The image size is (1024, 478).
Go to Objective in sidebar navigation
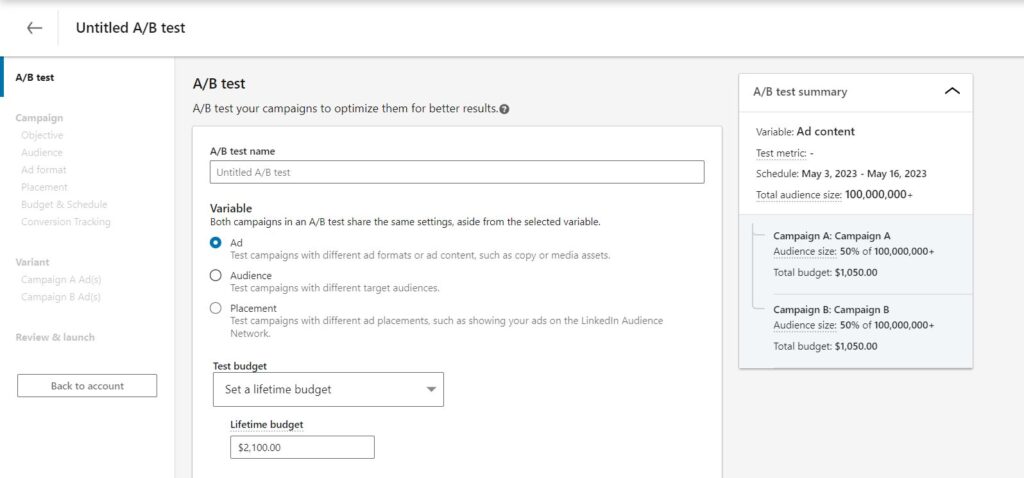(42, 135)
